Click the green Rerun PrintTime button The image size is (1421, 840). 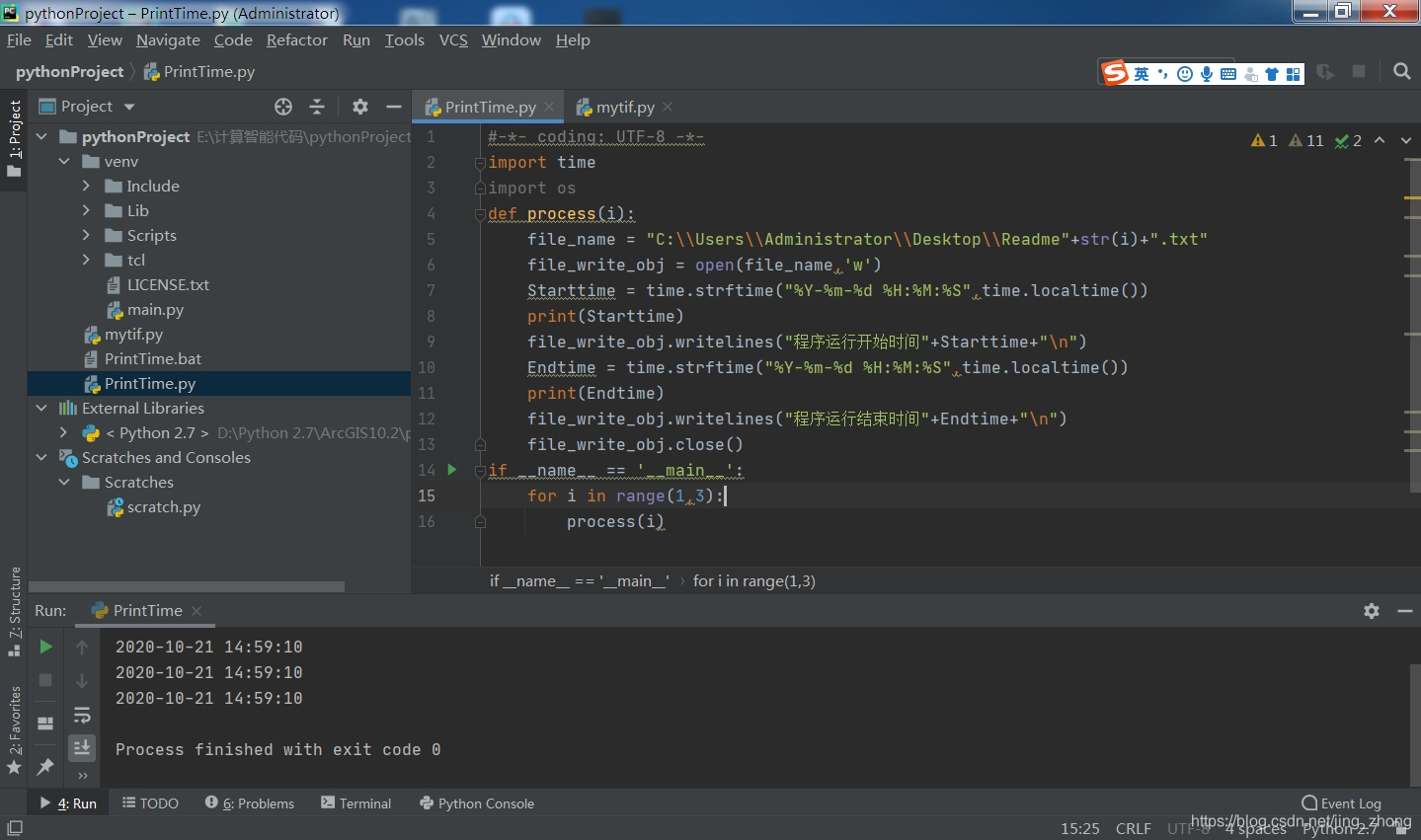pos(45,647)
